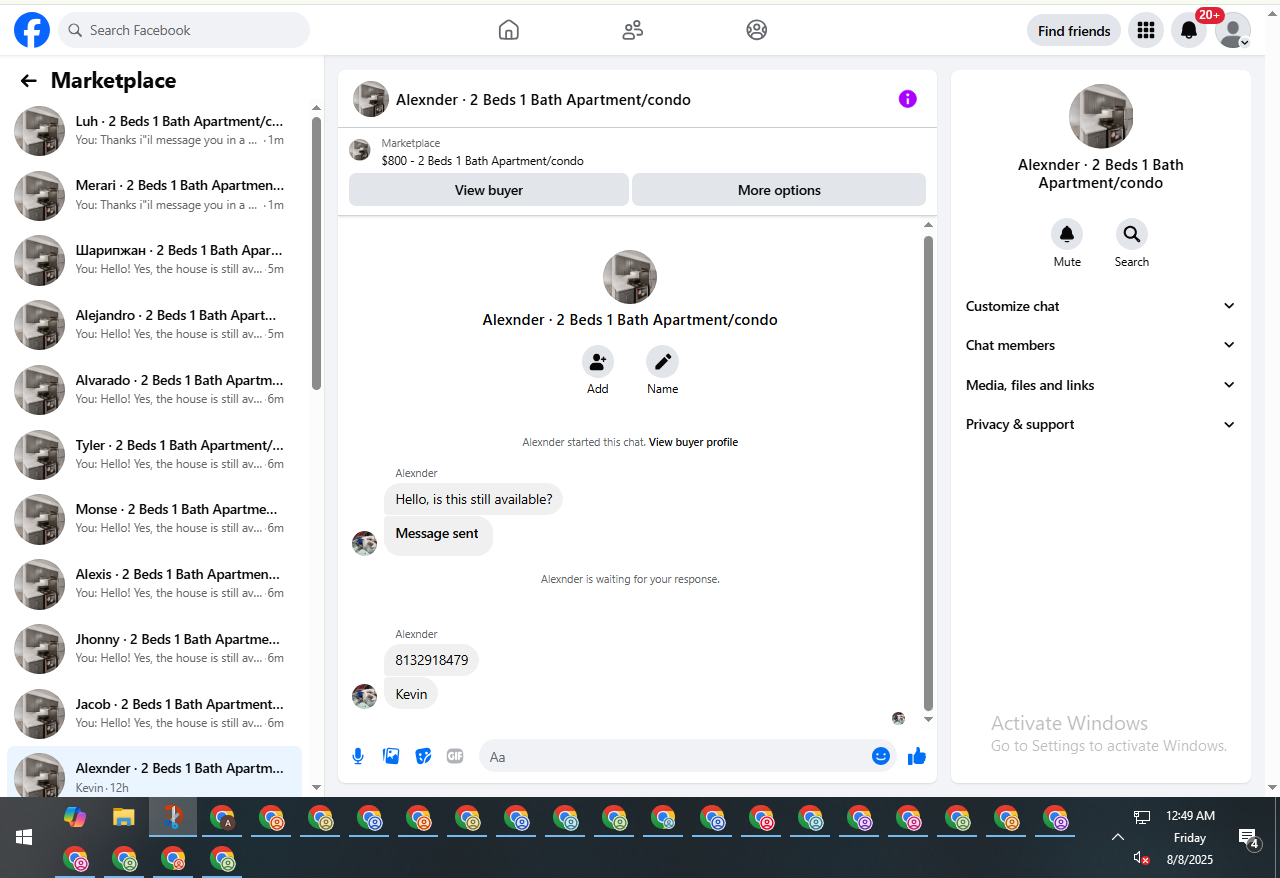Click the conversation list scrollbar
This screenshot has width=1280, height=878.
[x=316, y=253]
